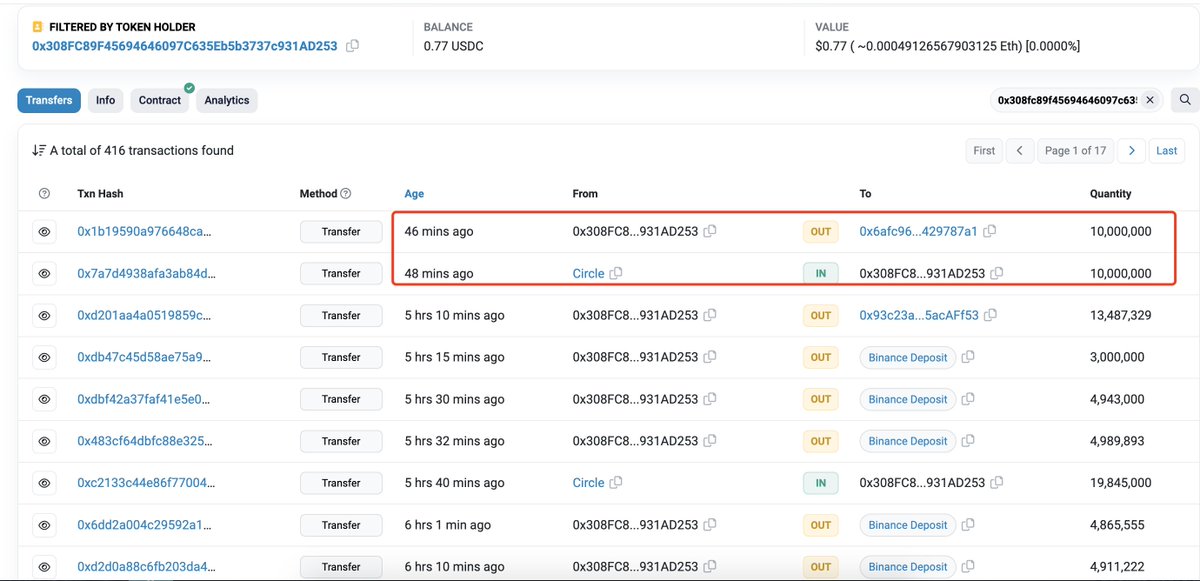Image resolution: width=1200 pixels, height=581 pixels.
Task: Go to the First page
Action: click(984, 151)
